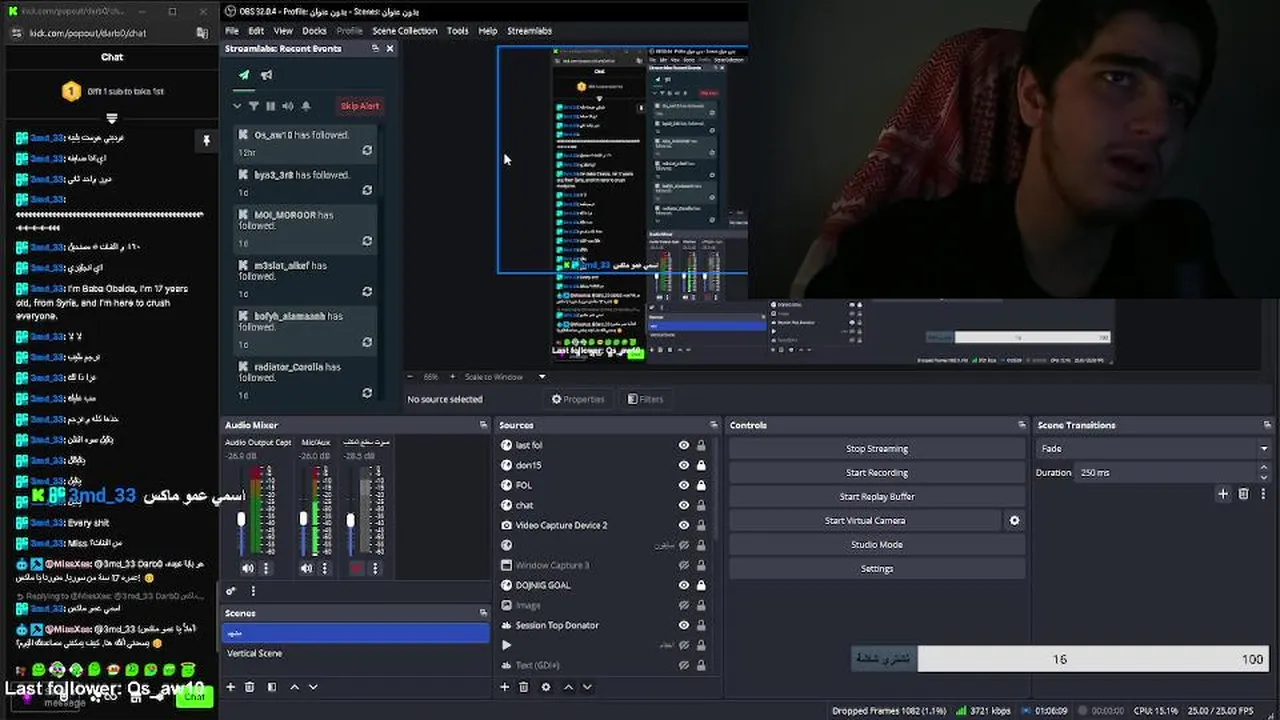Hide the 'last fol' source with eye icon
Screen dimensions: 1280x720
(x=684, y=446)
